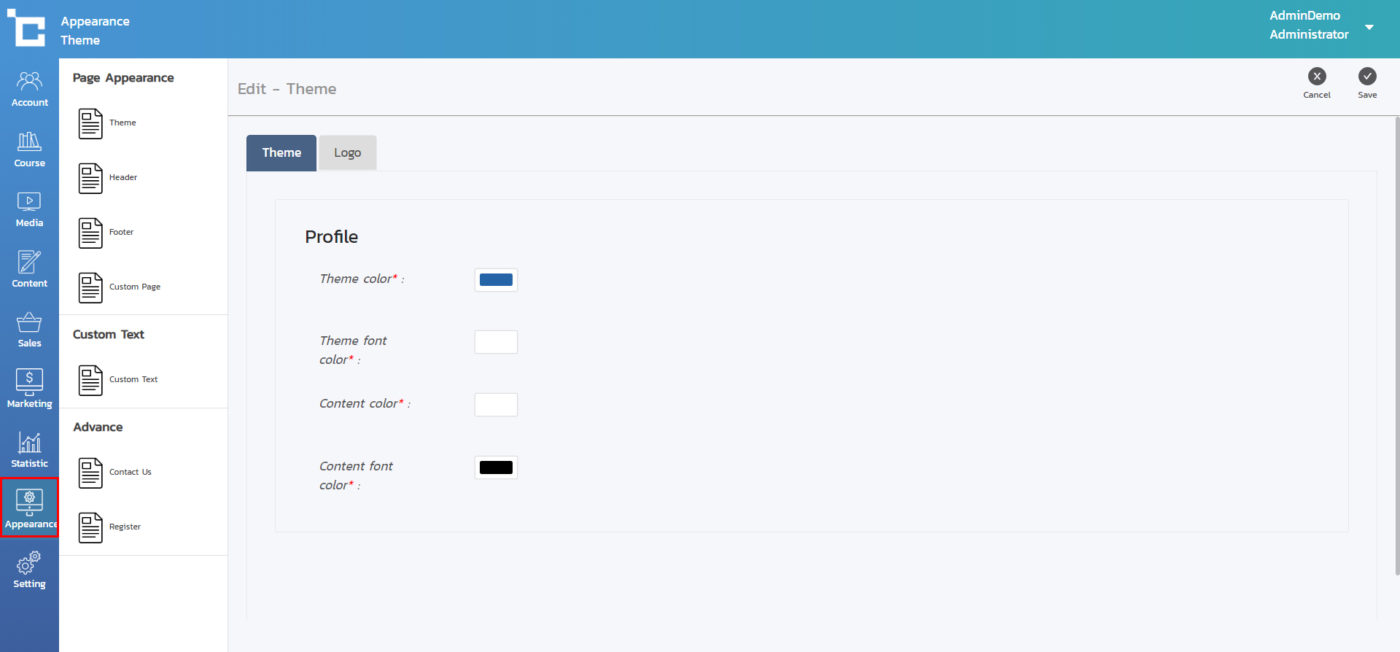
Task: Select the Theme tab
Action: tap(281, 153)
